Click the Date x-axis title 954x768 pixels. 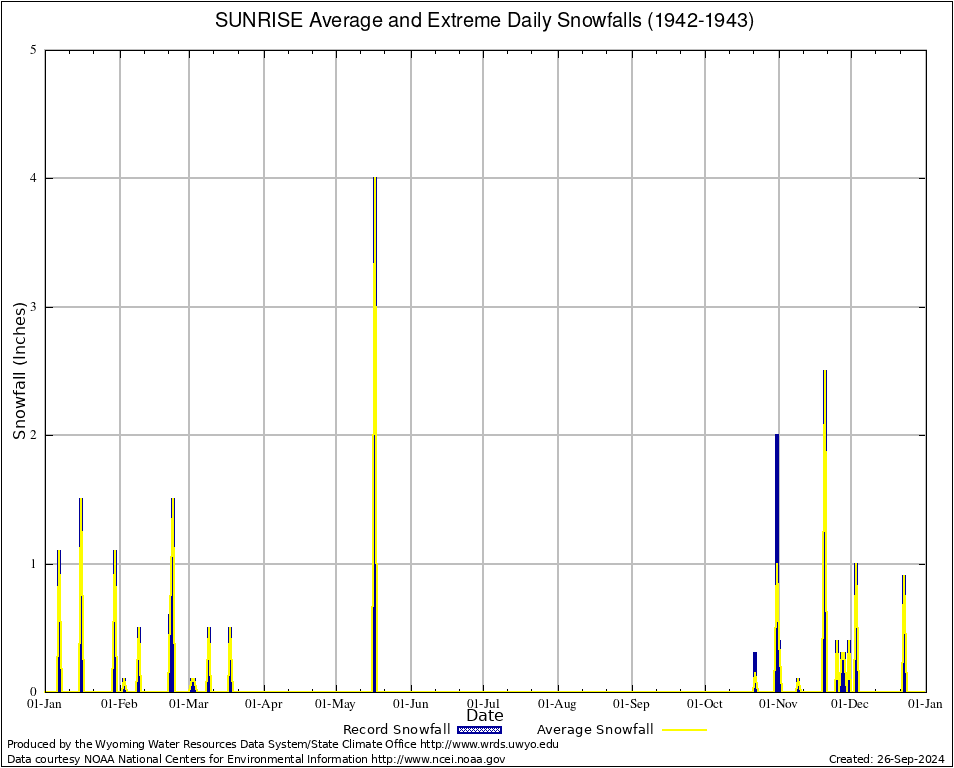click(x=485, y=716)
